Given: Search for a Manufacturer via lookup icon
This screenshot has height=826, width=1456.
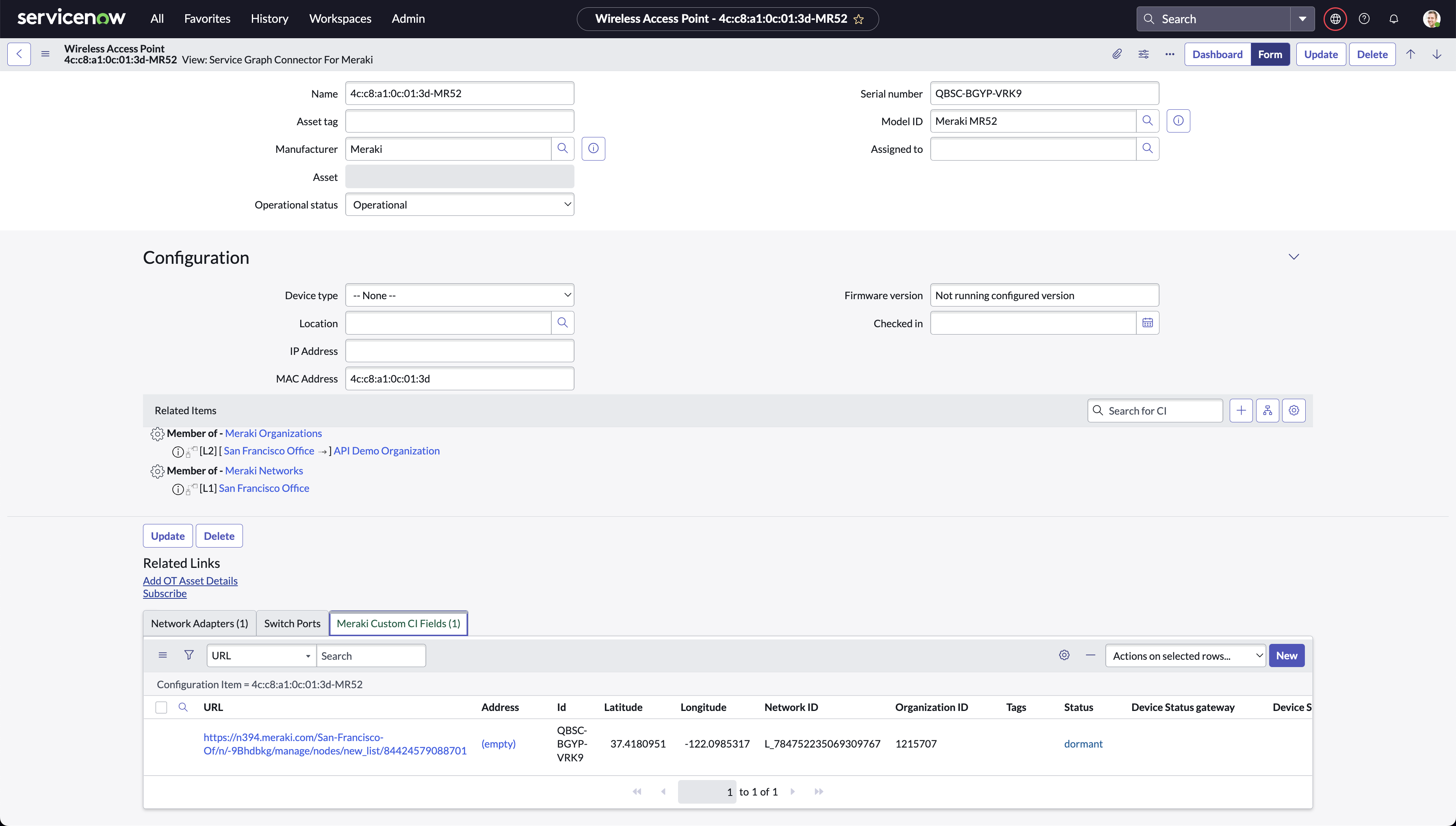Looking at the screenshot, I should (x=563, y=149).
